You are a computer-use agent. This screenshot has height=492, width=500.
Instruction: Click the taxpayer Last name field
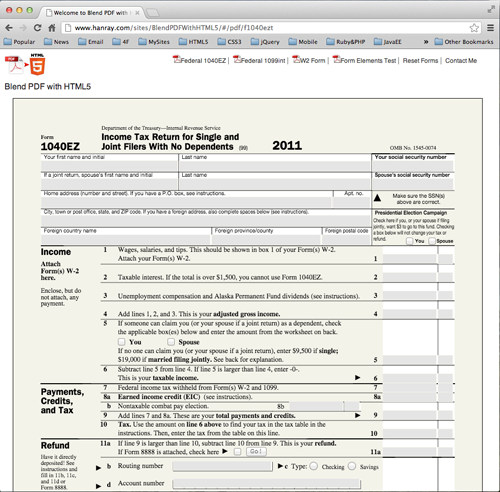pos(275,166)
